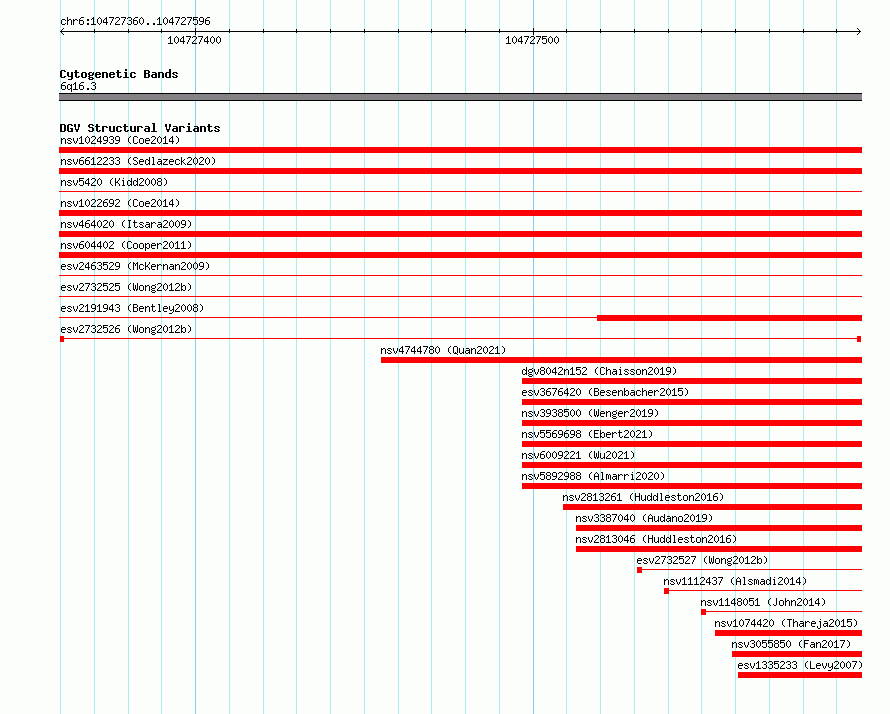890x714 pixels.
Task: Click the 104727400 ruler position label
Action: tap(194, 40)
